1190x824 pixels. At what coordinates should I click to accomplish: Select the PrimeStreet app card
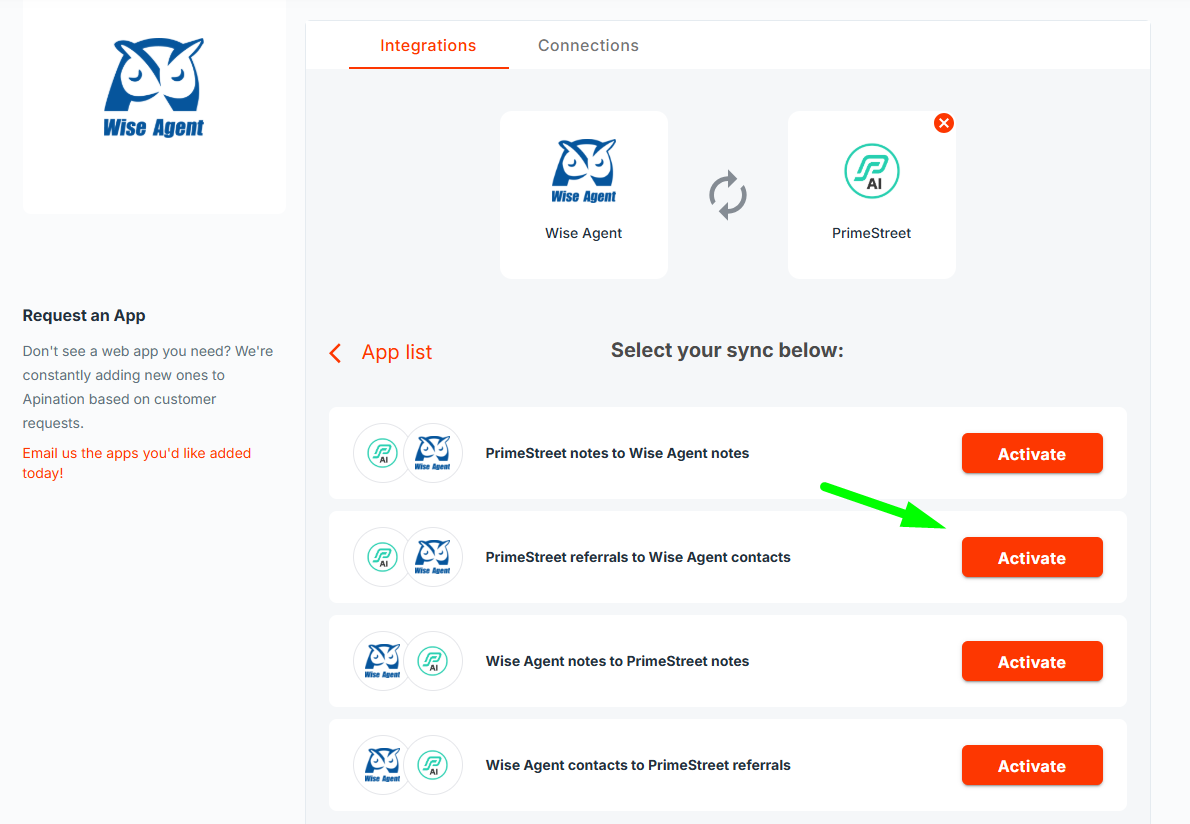[871, 195]
